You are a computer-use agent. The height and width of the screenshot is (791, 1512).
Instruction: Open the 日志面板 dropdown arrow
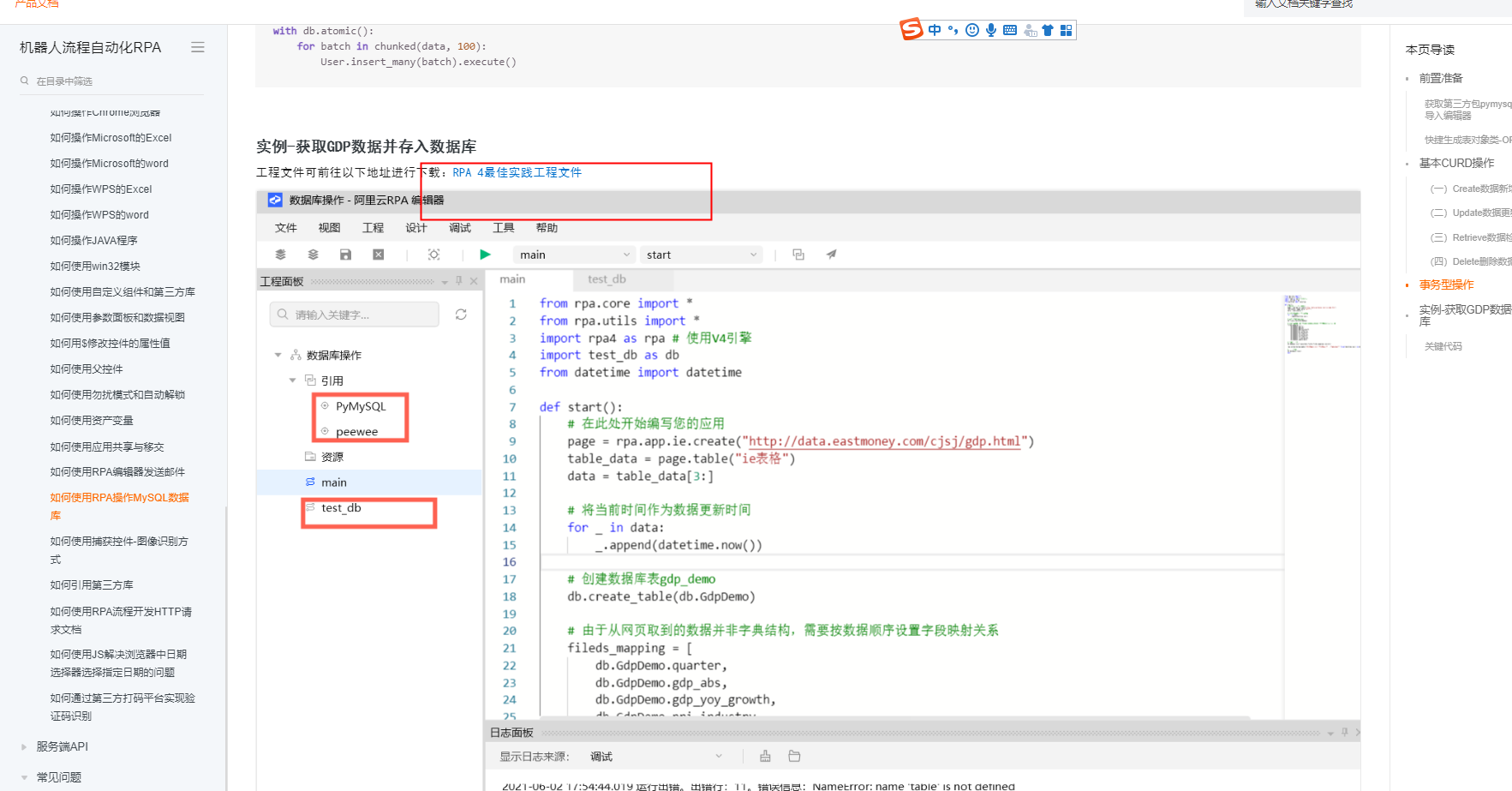pyautogui.click(x=1330, y=734)
